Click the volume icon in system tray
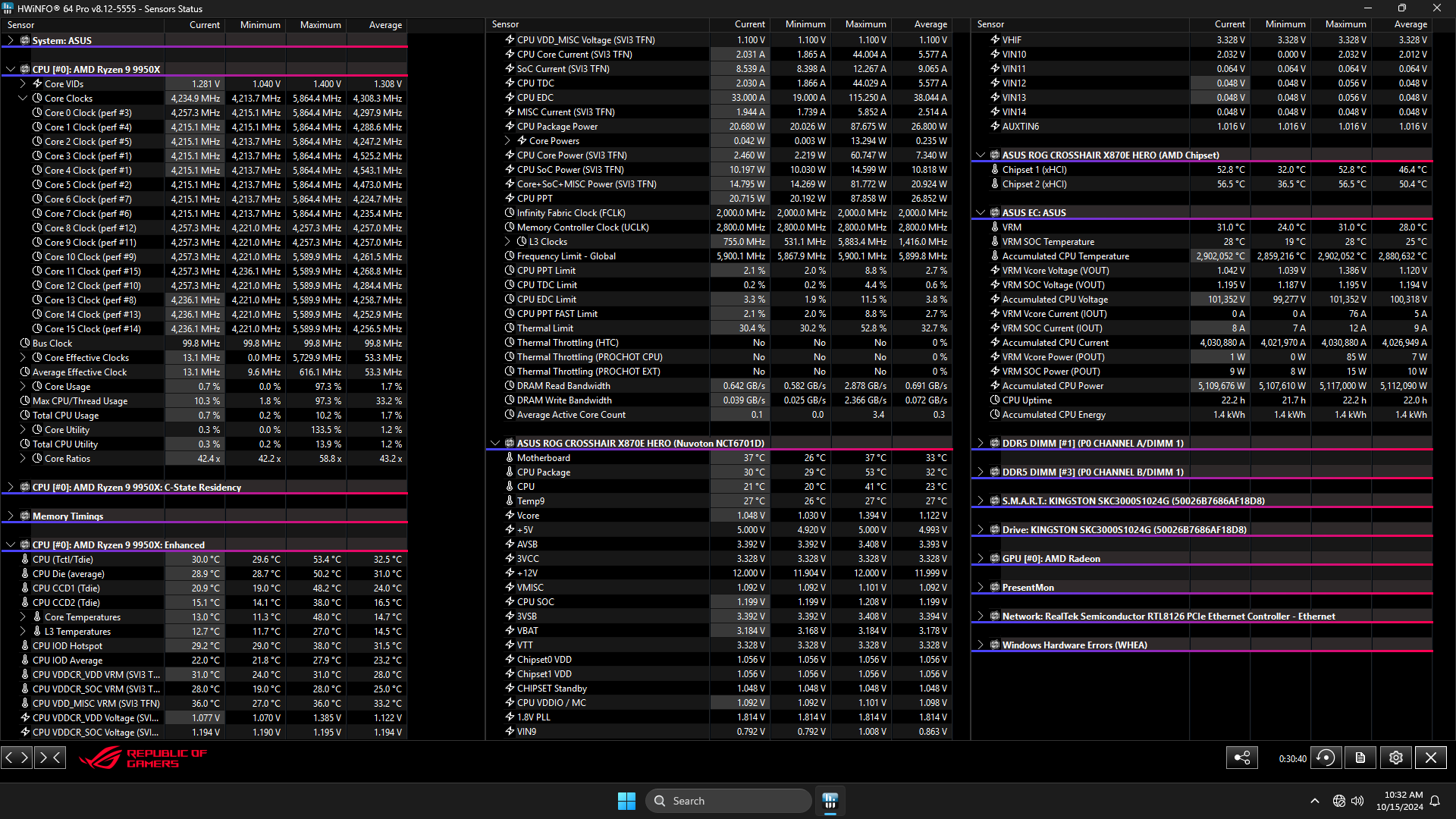This screenshot has width=1456, height=819. [1357, 801]
